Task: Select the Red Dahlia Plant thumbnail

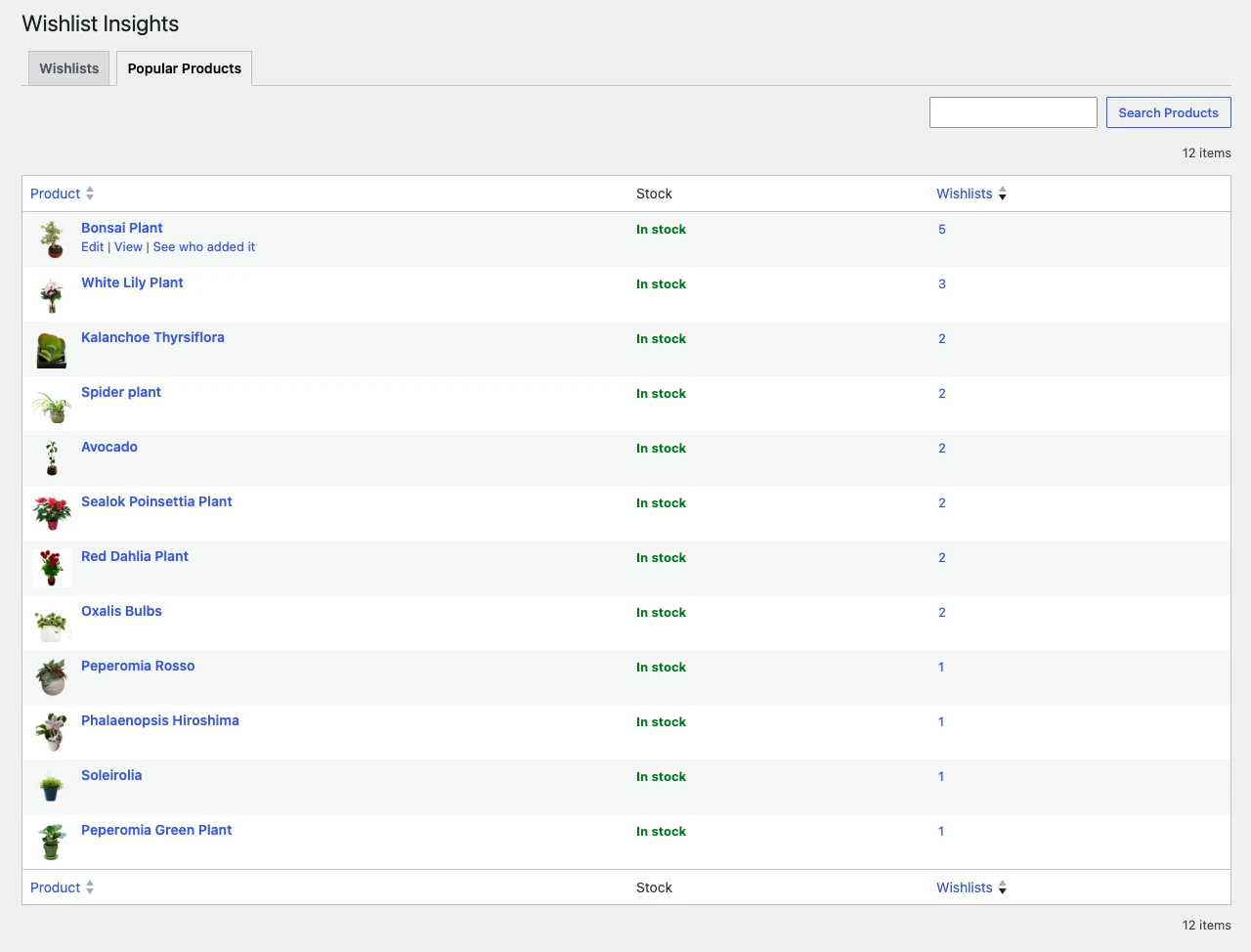Action: point(52,568)
